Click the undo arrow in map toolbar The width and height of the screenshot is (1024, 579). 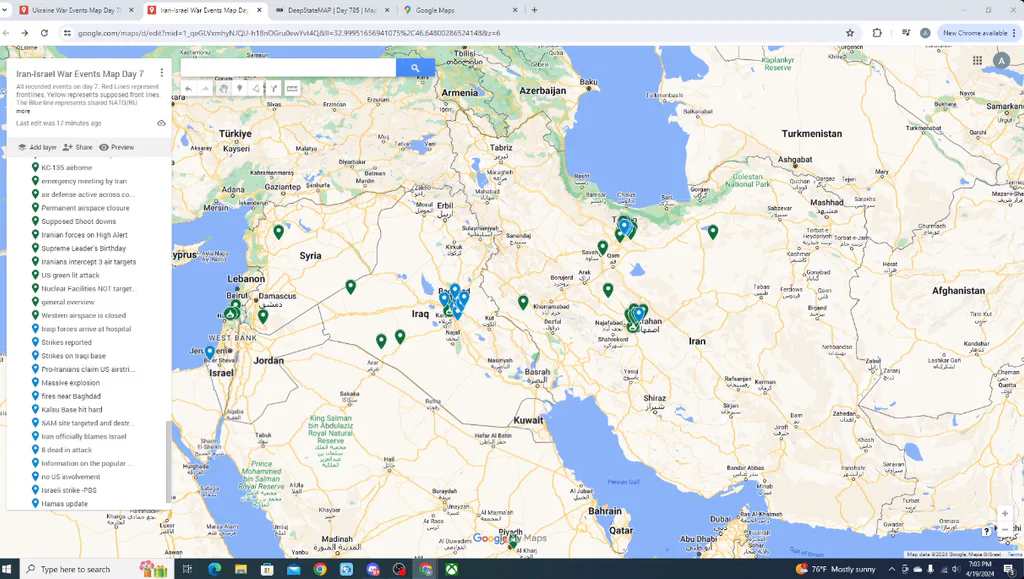coord(188,89)
